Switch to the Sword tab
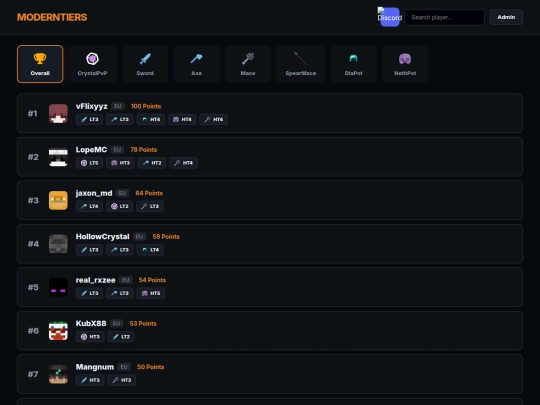540x405 pixels. (x=145, y=64)
